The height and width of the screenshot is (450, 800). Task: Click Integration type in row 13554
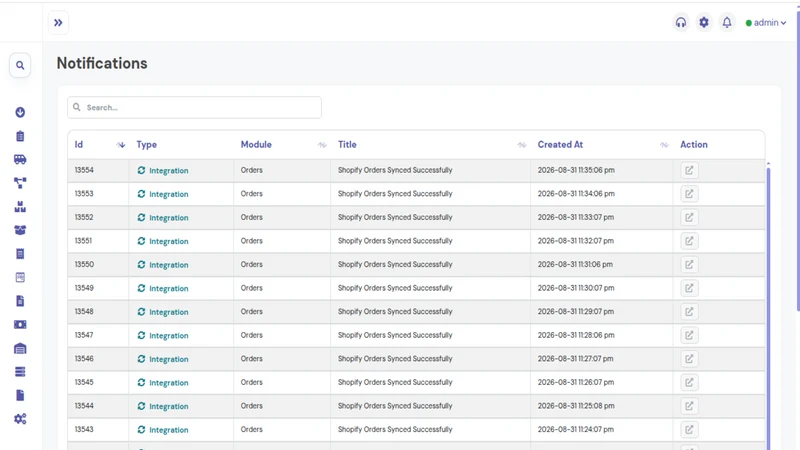tap(163, 170)
